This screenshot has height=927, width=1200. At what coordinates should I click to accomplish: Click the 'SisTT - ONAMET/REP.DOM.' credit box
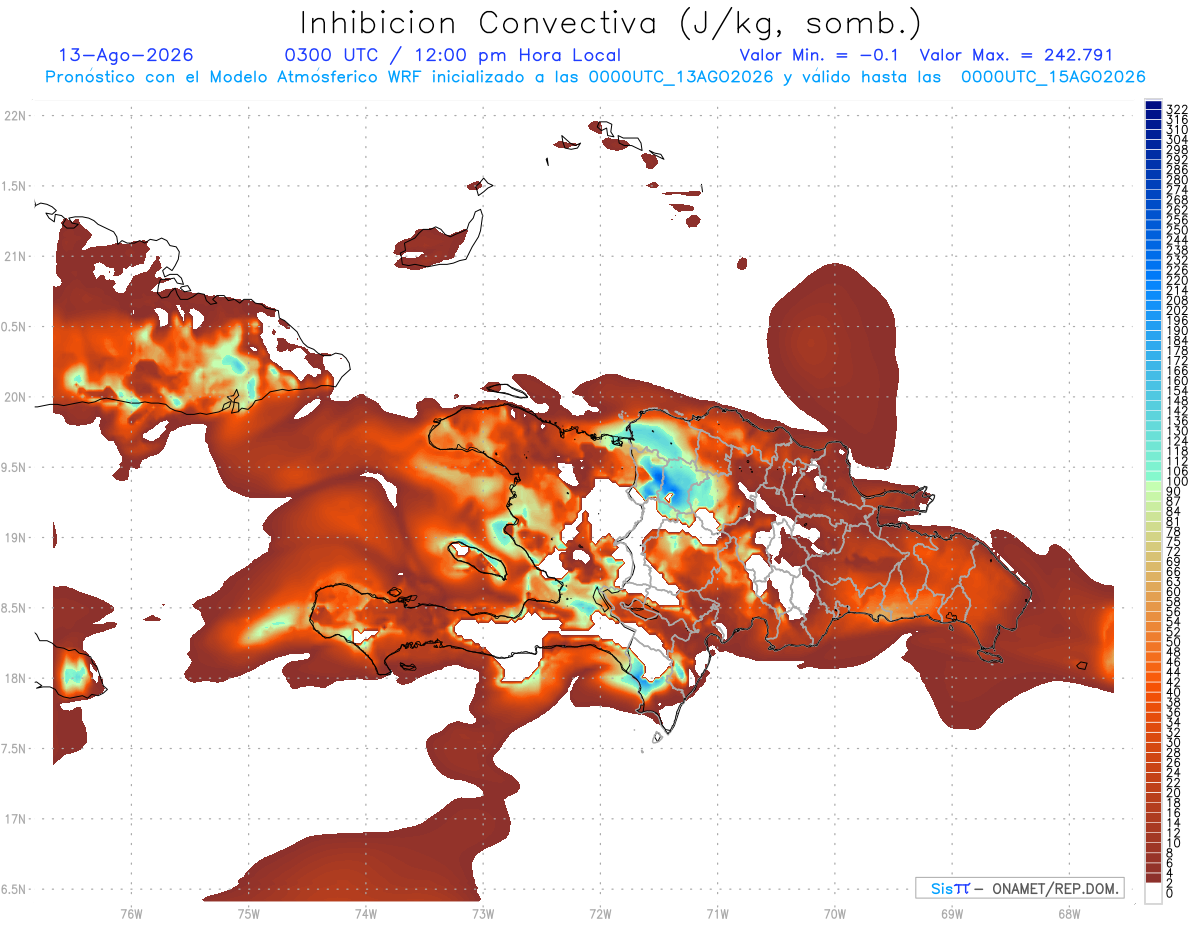pyautogui.click(x=1019, y=888)
